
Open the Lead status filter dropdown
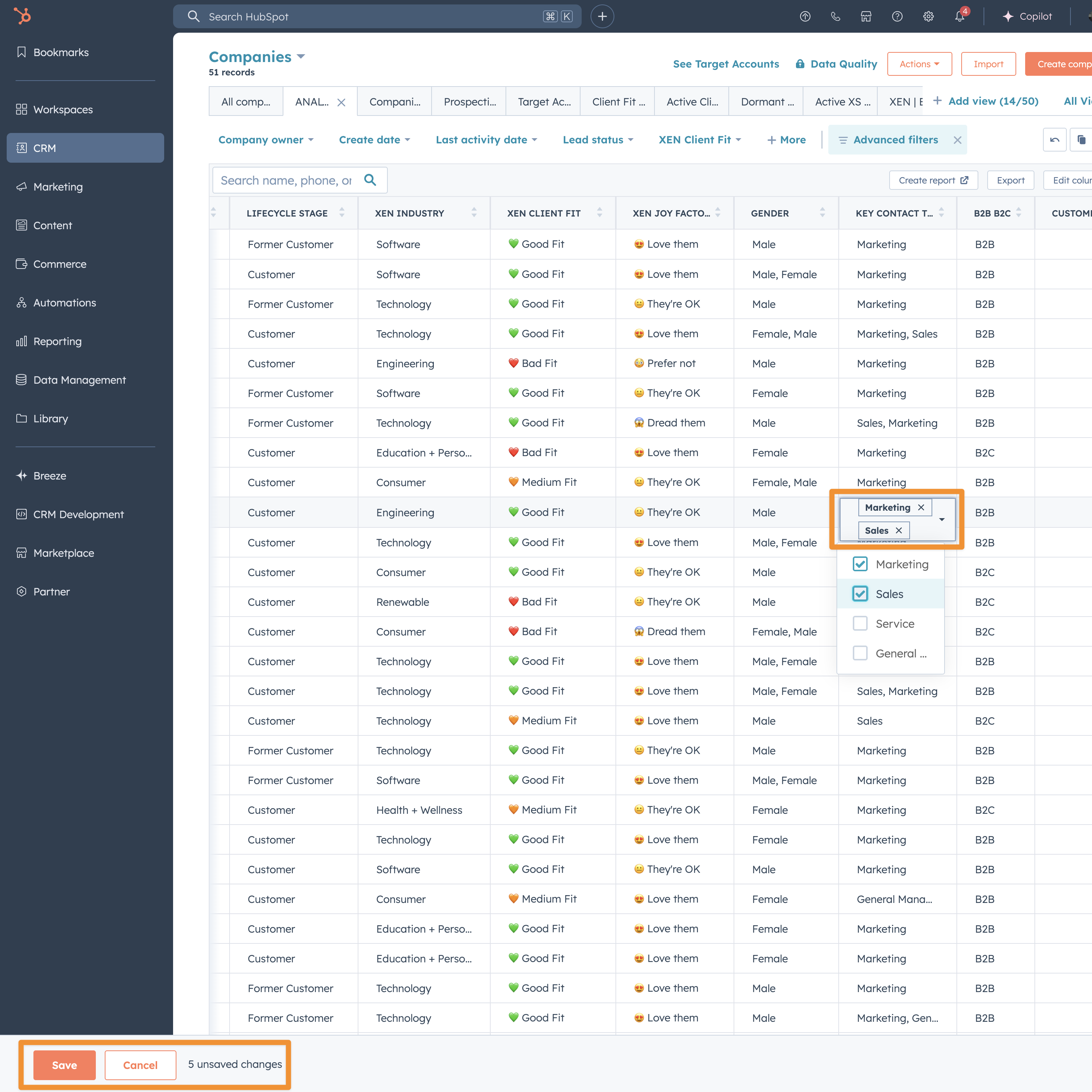coord(597,140)
